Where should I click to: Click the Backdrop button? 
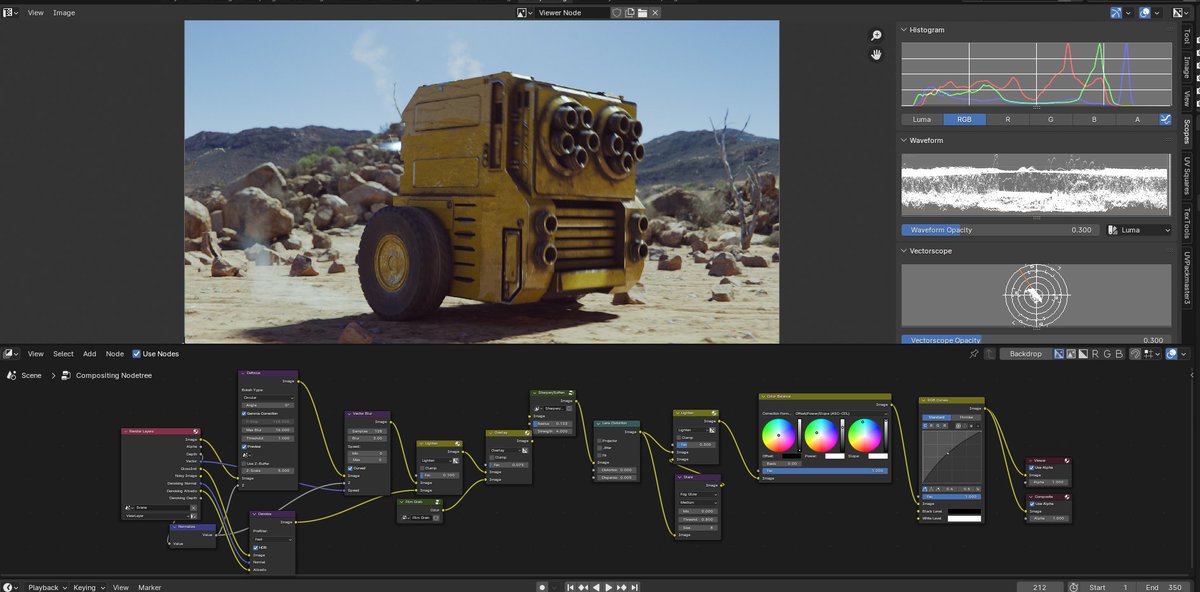coord(1025,353)
